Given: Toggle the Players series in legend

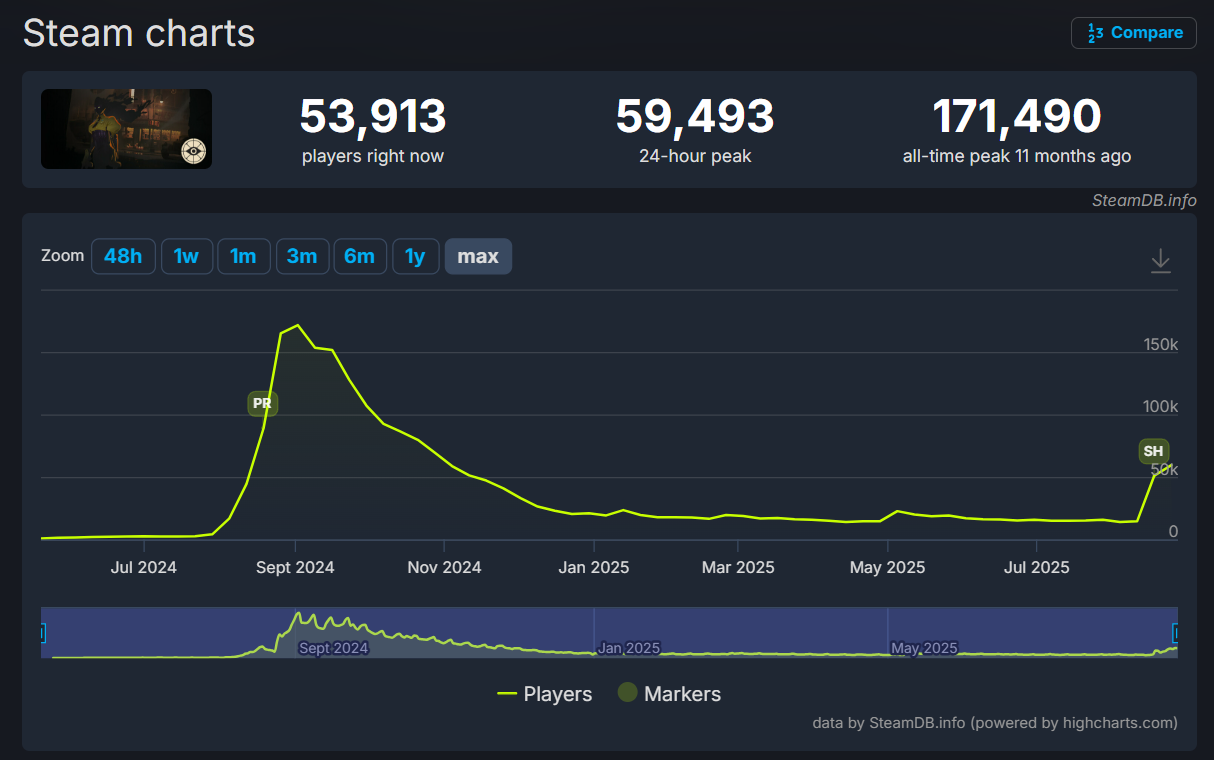Looking at the screenshot, I should tap(545, 694).
